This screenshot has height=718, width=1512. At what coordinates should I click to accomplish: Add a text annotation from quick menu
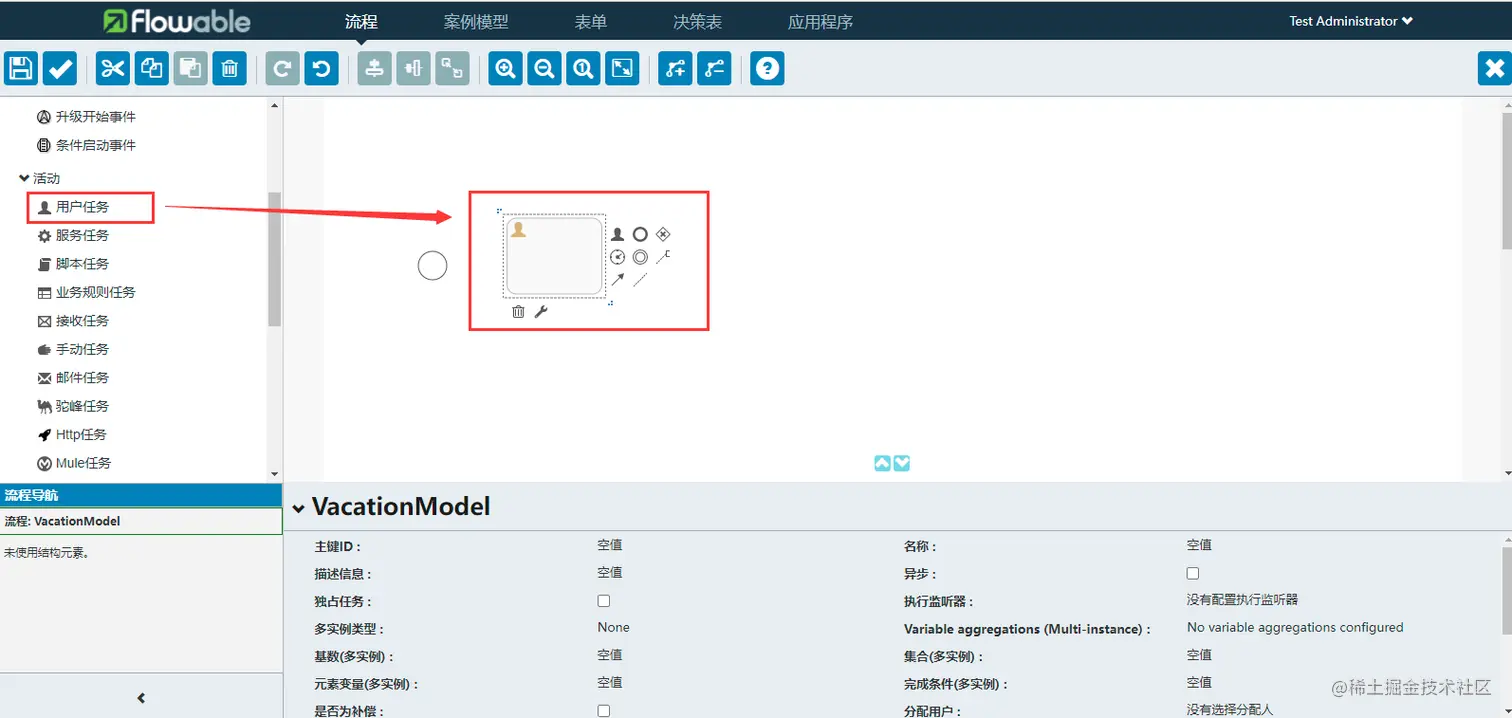pos(663,257)
